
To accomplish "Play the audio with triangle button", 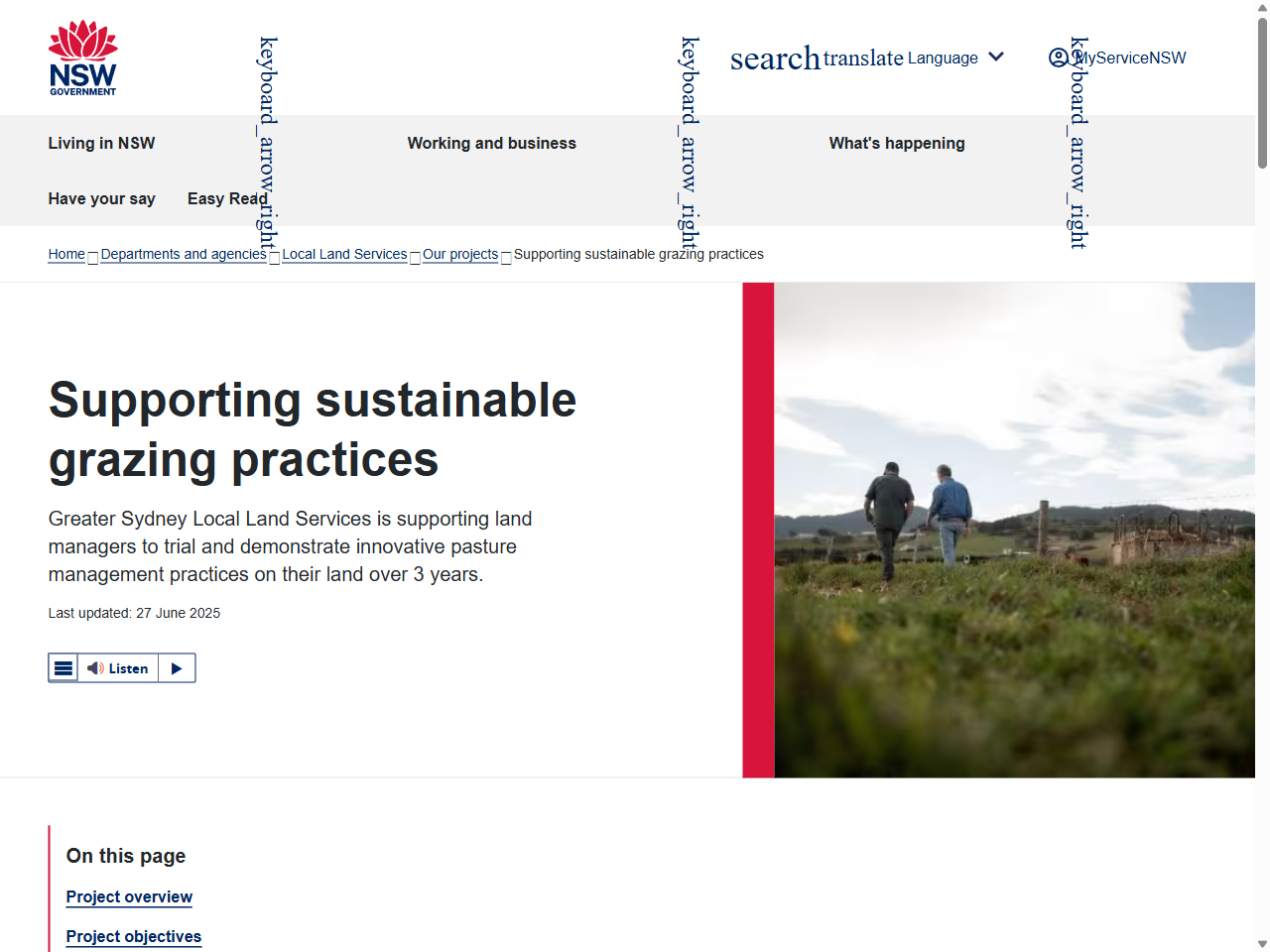I will (x=177, y=668).
